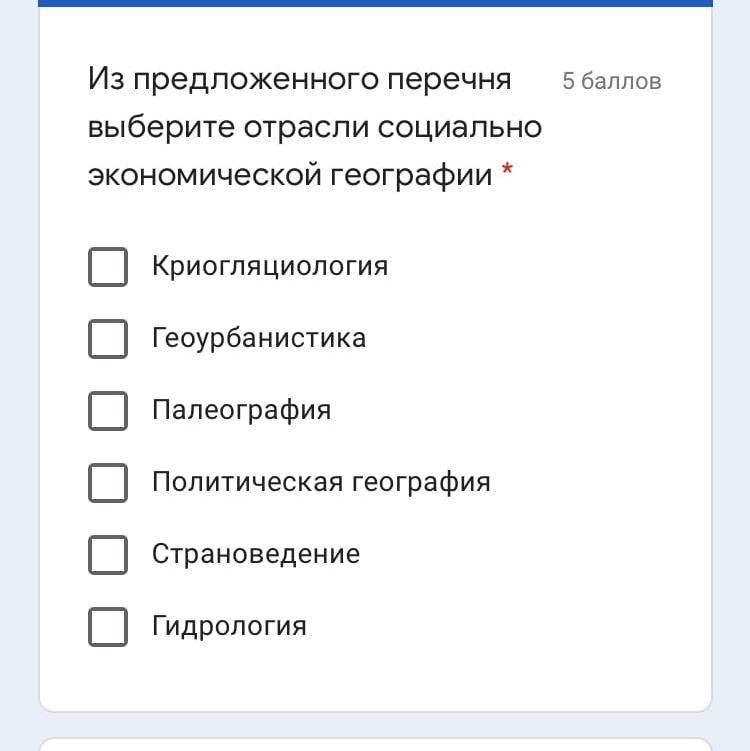750x751 pixels.
Task: Click the red required asterisk
Action: [x=508, y=172]
